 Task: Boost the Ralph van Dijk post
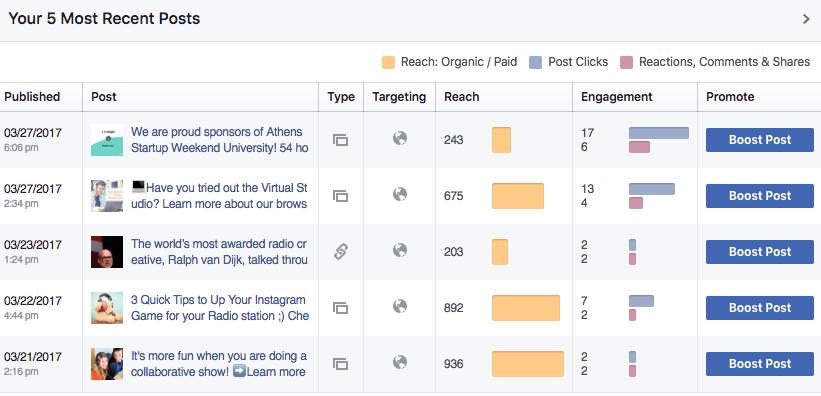(760, 252)
